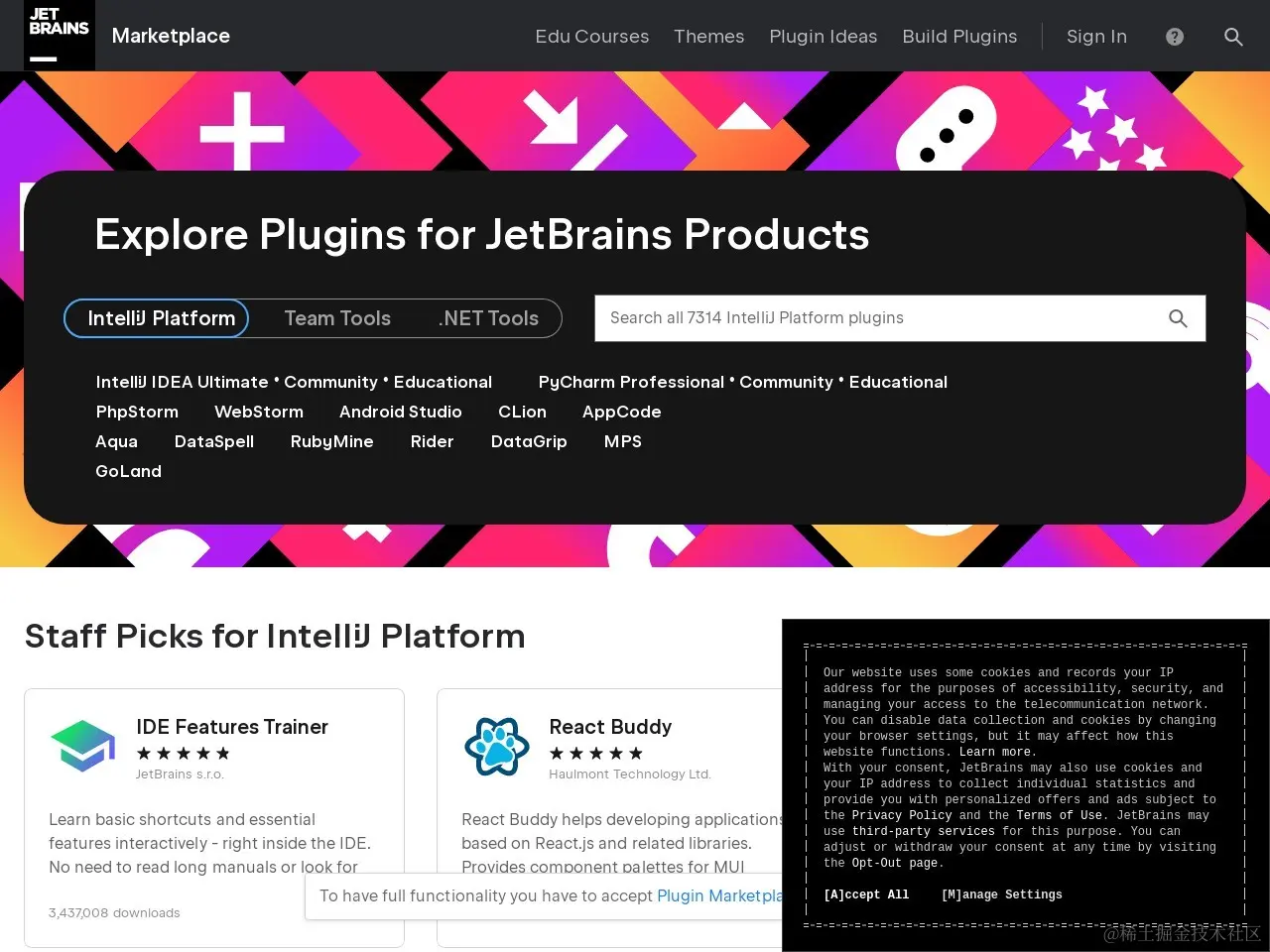This screenshot has height=952, width=1270.
Task: Click the Explore Plugins for JetBrains Products heading
Action: pyautogui.click(x=482, y=235)
